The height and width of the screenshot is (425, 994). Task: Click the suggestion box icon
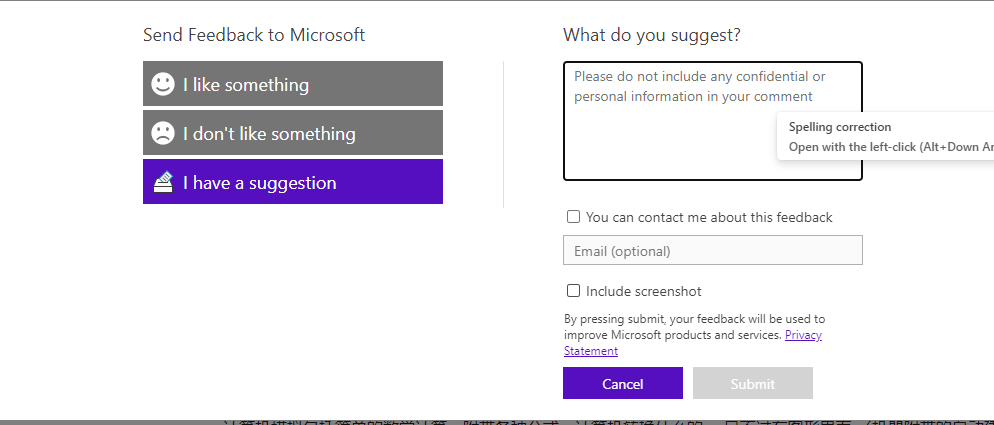tap(163, 182)
